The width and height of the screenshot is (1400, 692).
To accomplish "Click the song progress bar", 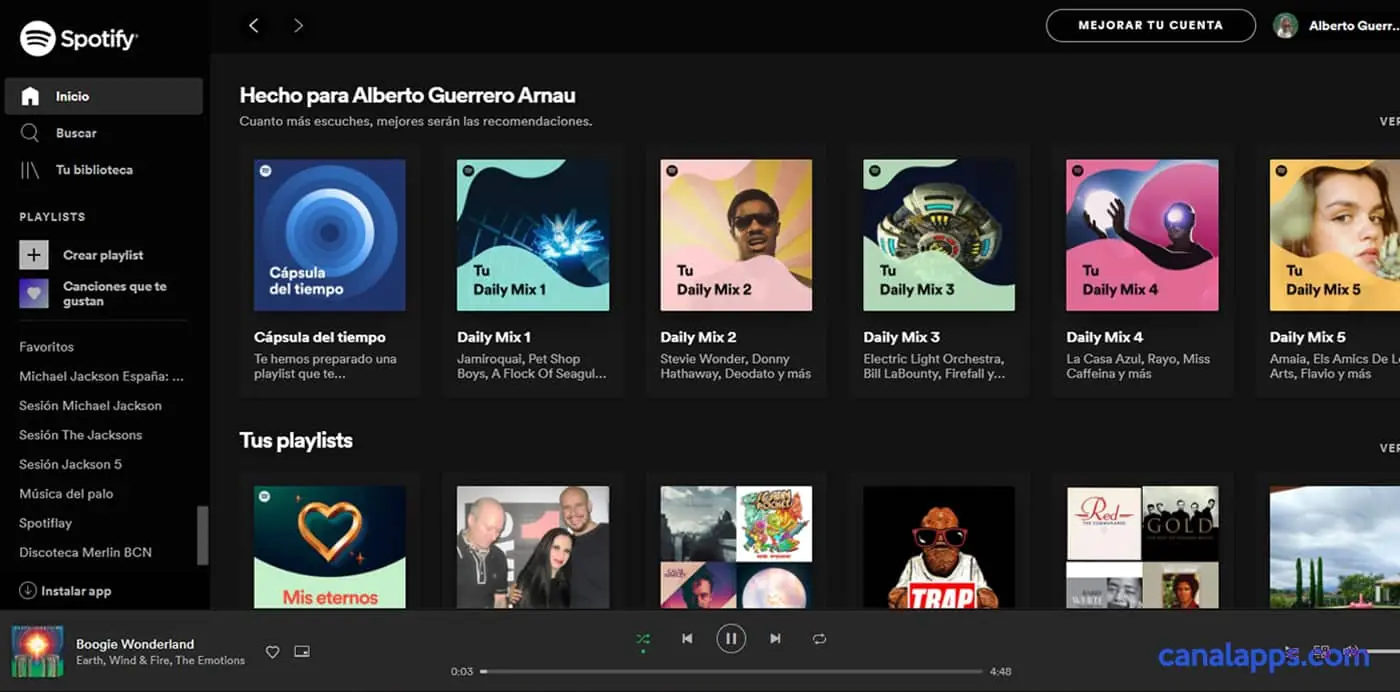I will pos(731,672).
